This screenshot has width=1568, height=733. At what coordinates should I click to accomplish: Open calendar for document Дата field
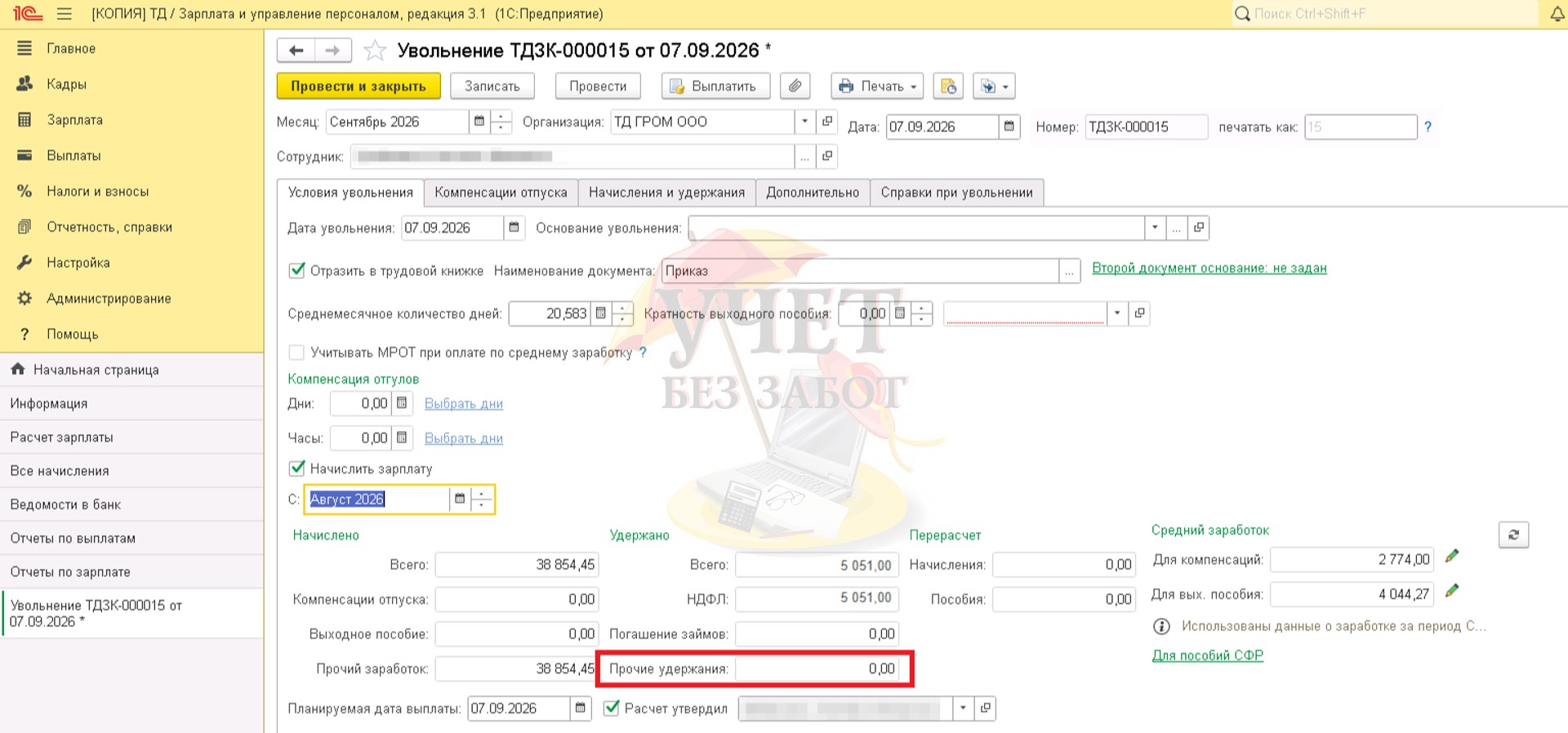(x=1009, y=127)
